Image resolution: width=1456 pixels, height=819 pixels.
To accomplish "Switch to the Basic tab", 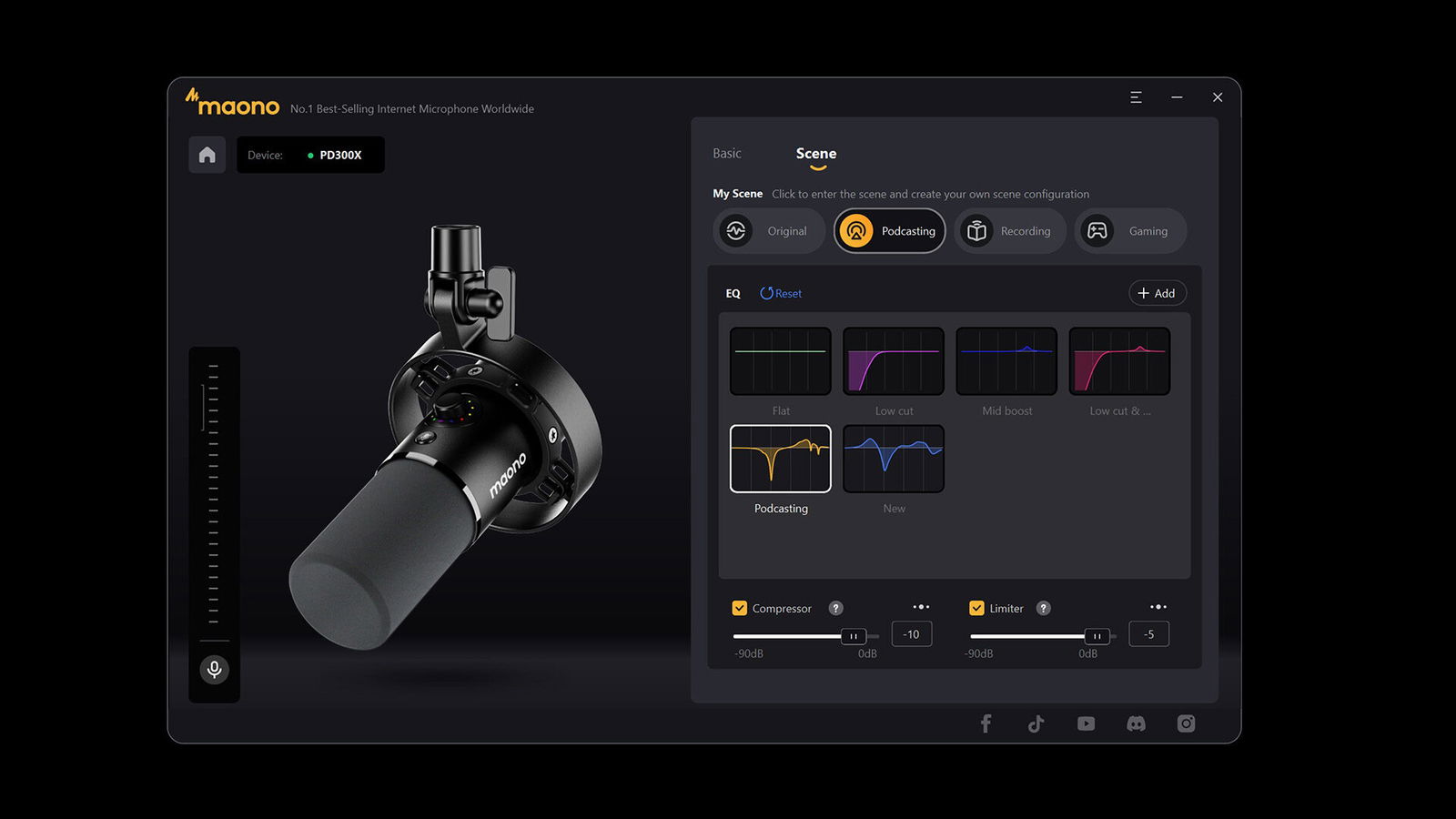I will (x=727, y=153).
